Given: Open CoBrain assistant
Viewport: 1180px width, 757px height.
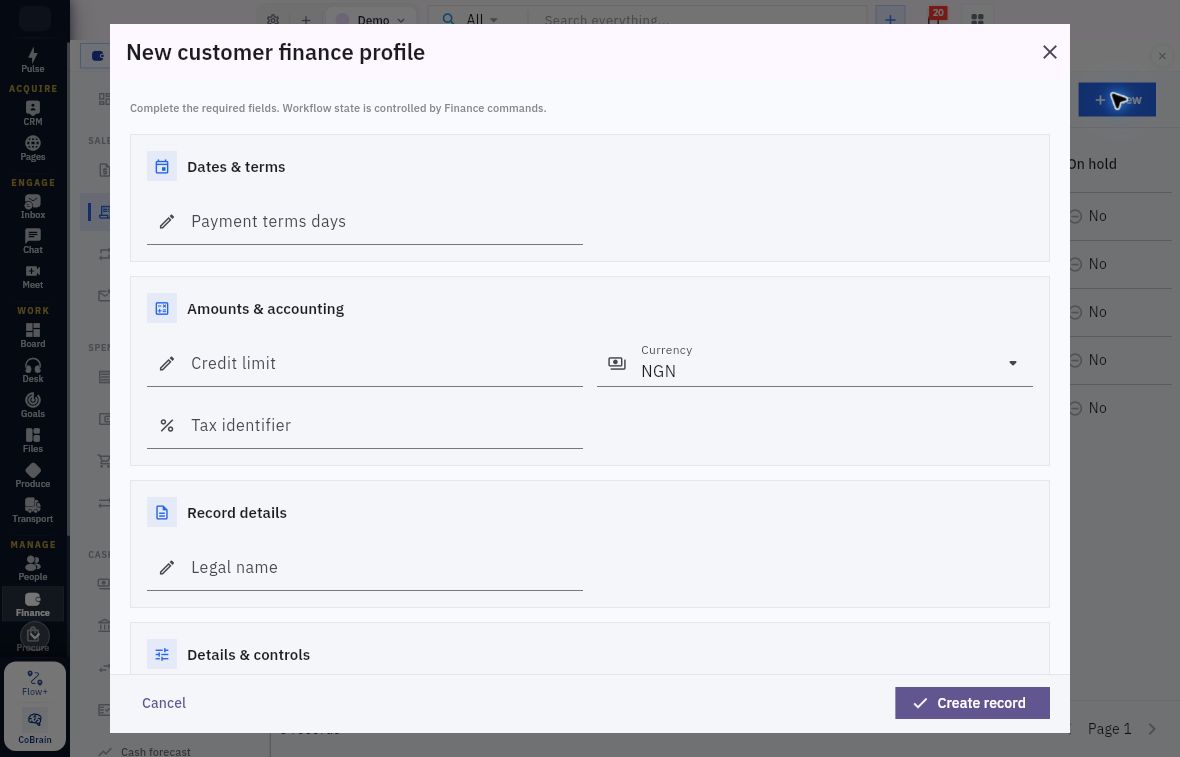Looking at the screenshot, I should coord(35,727).
